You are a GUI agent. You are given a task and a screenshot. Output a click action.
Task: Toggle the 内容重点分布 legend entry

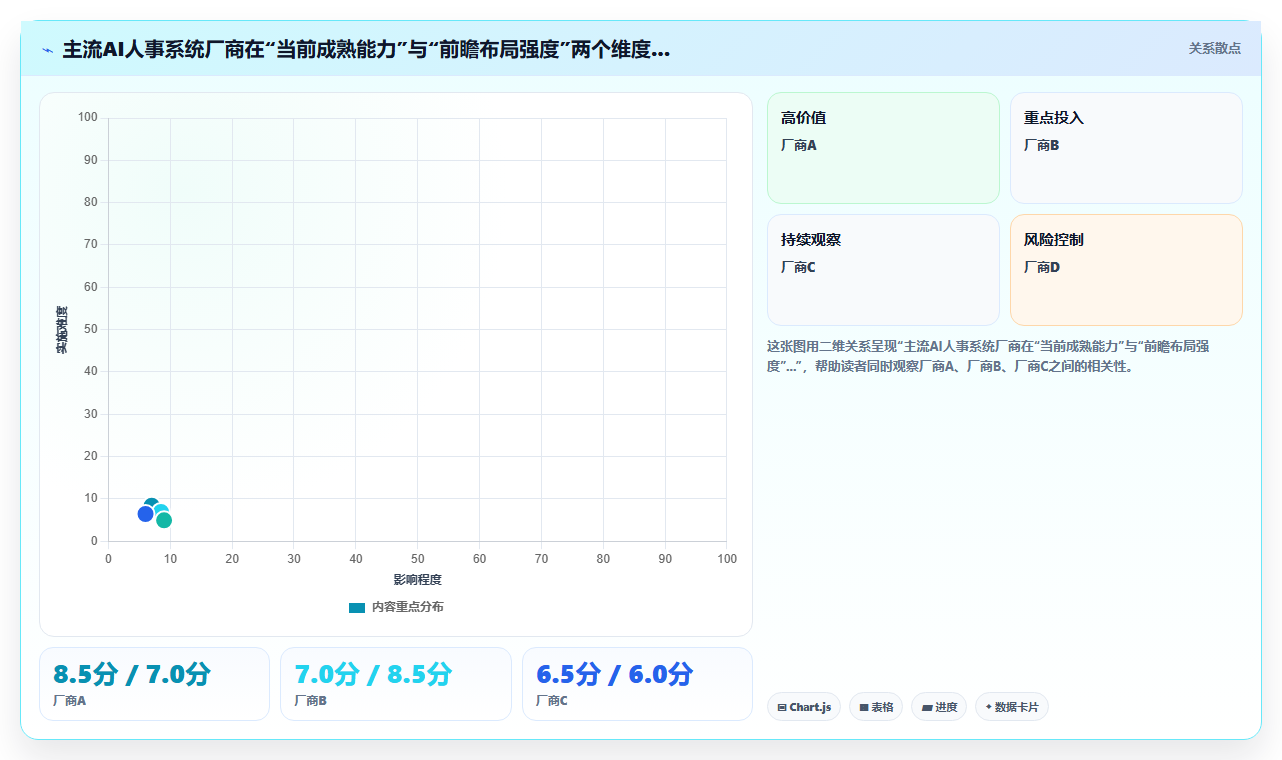[396, 607]
